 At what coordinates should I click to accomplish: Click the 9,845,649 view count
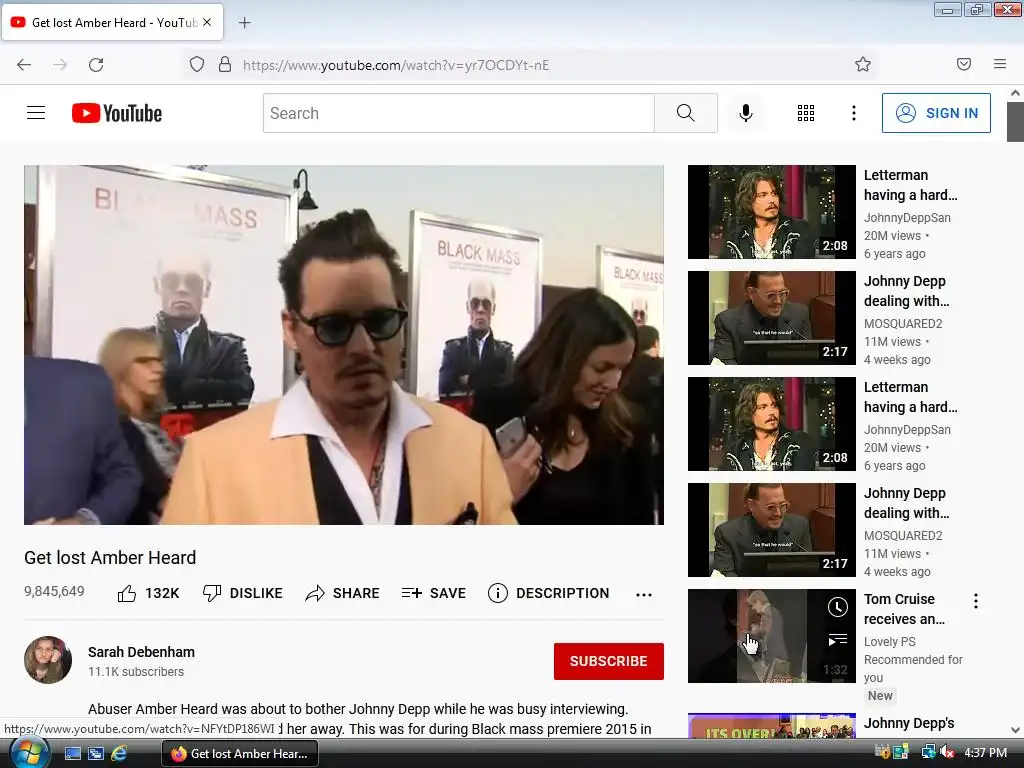(54, 591)
